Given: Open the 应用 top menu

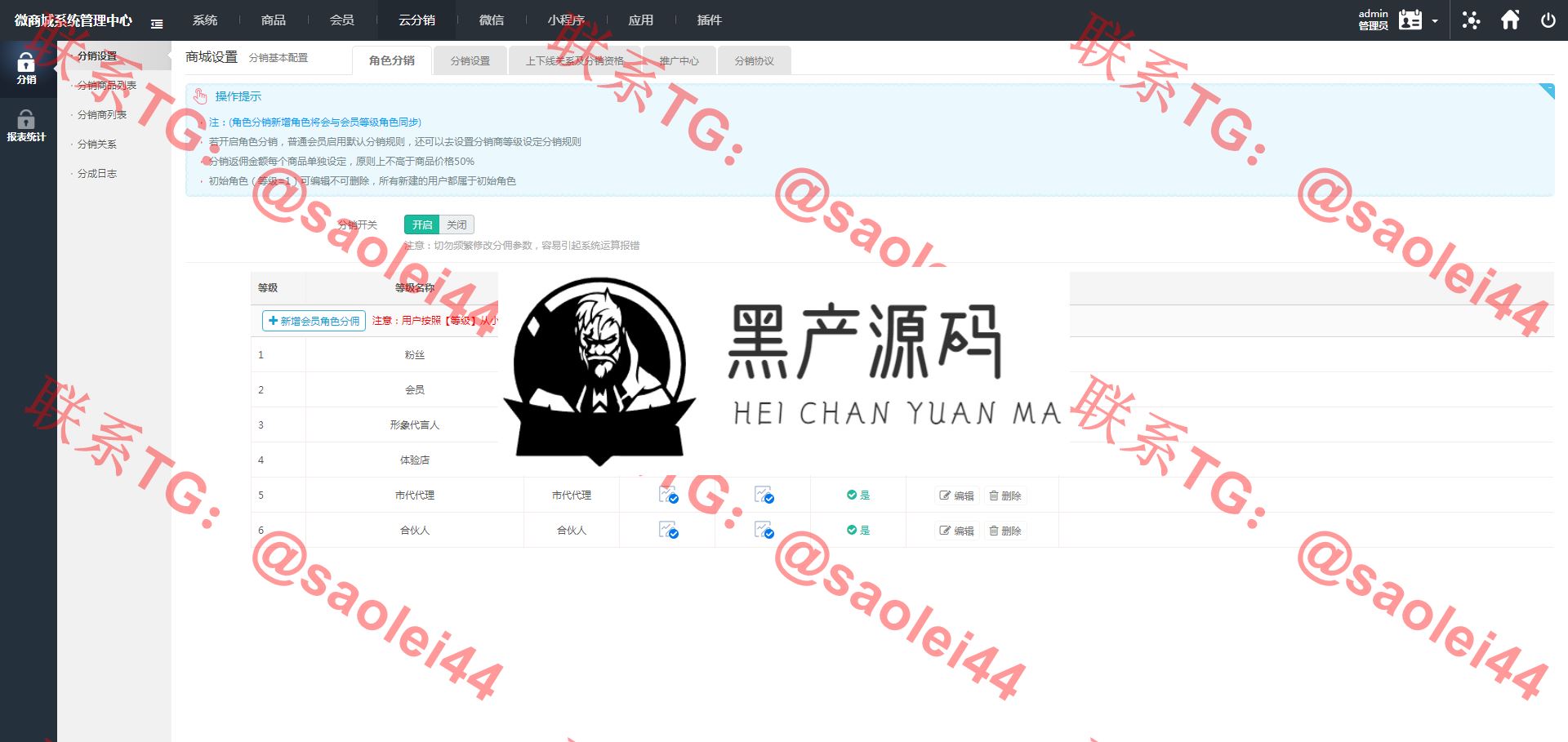Looking at the screenshot, I should (x=641, y=20).
